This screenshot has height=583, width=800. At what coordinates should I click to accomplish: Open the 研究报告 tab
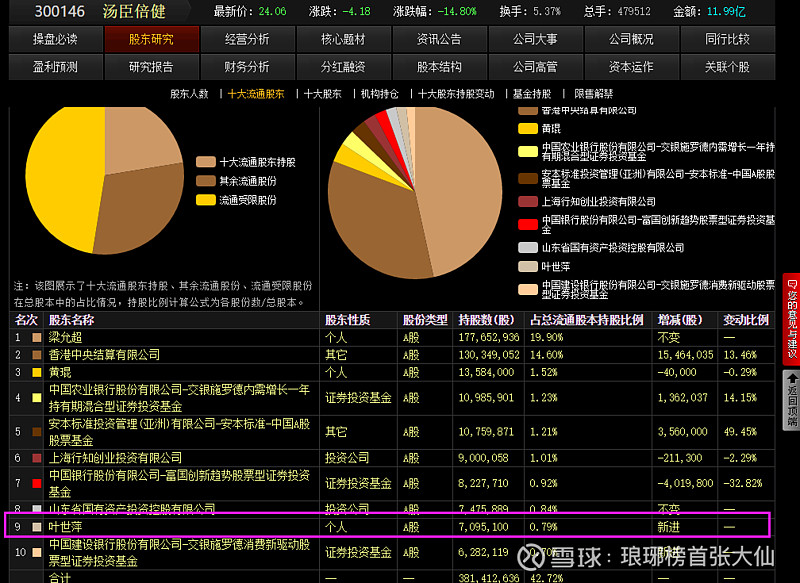[152, 67]
